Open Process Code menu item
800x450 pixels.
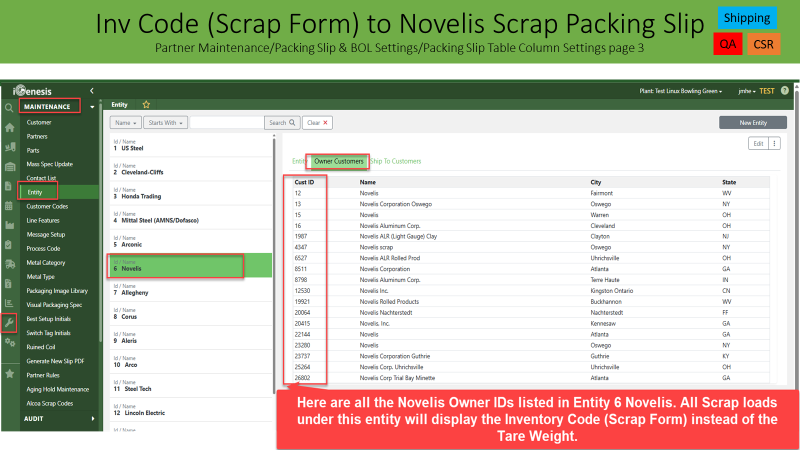[x=43, y=249]
